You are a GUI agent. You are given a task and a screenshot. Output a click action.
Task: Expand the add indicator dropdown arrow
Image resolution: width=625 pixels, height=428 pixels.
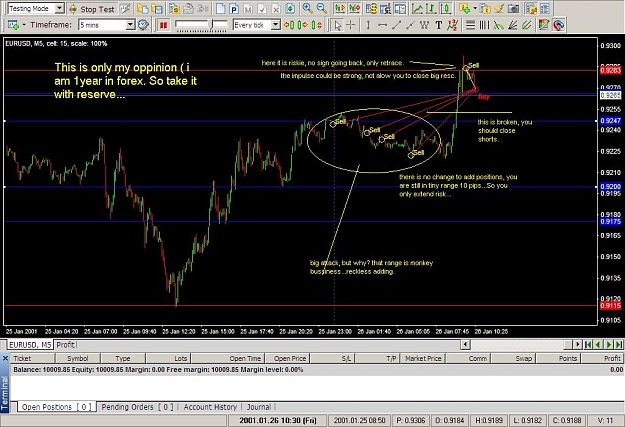tap(476, 8)
